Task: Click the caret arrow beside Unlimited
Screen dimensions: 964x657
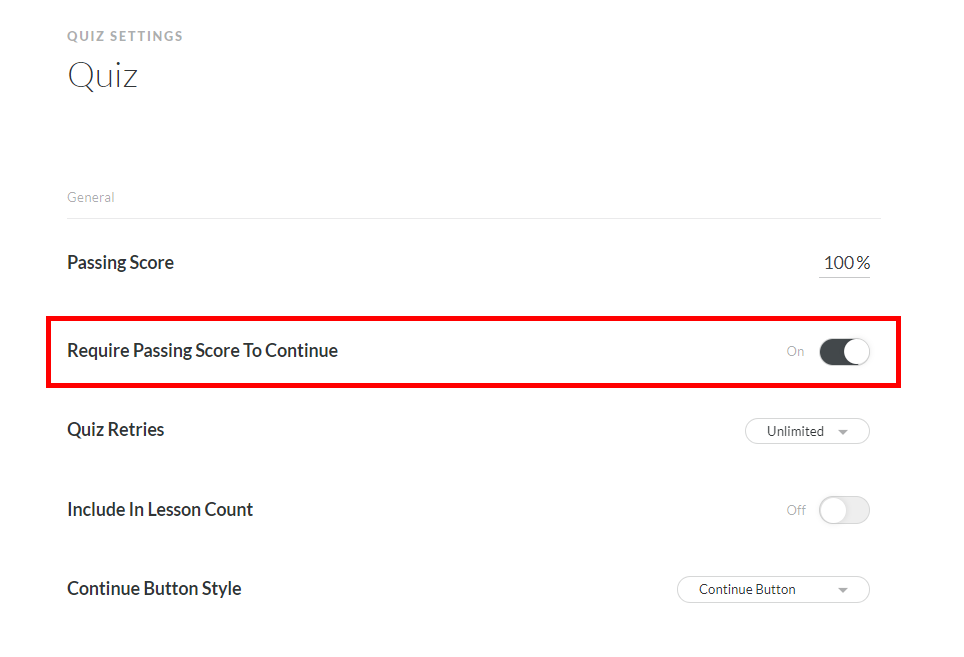Action: pos(843,432)
